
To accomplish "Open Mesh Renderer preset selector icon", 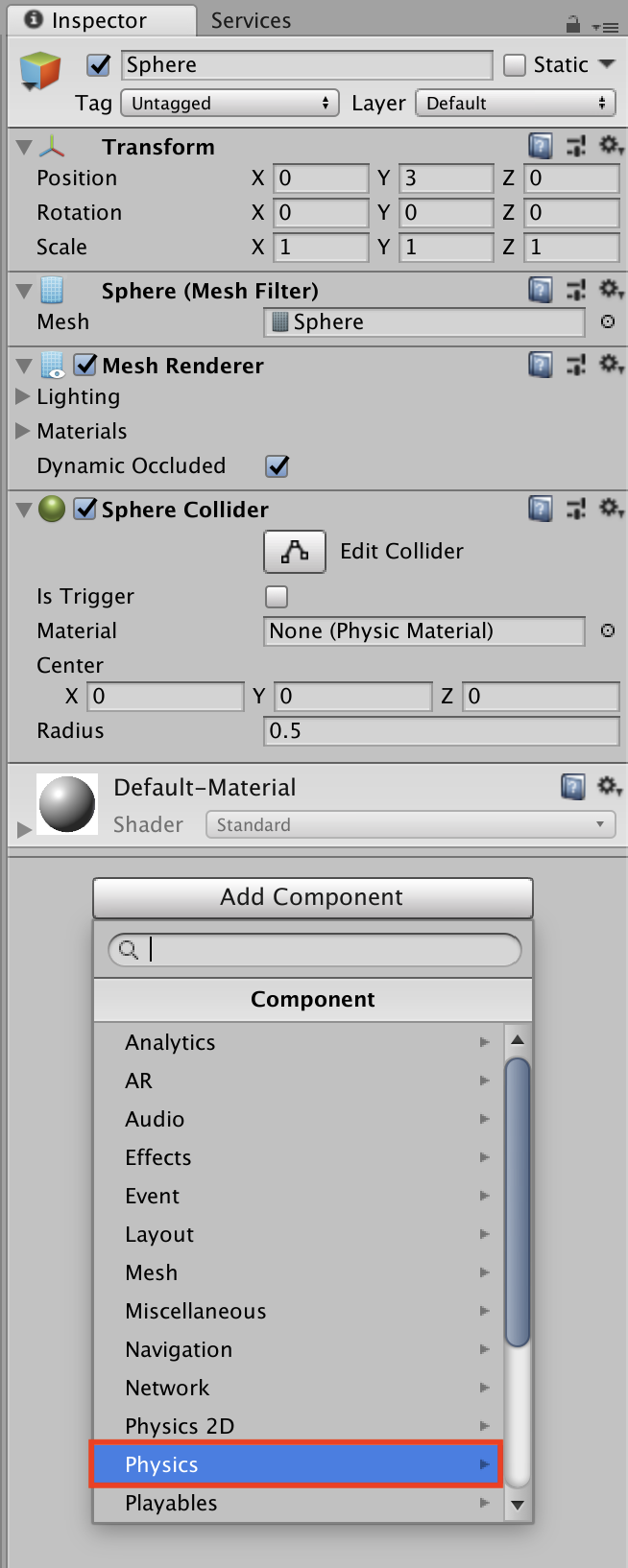I will 576,366.
